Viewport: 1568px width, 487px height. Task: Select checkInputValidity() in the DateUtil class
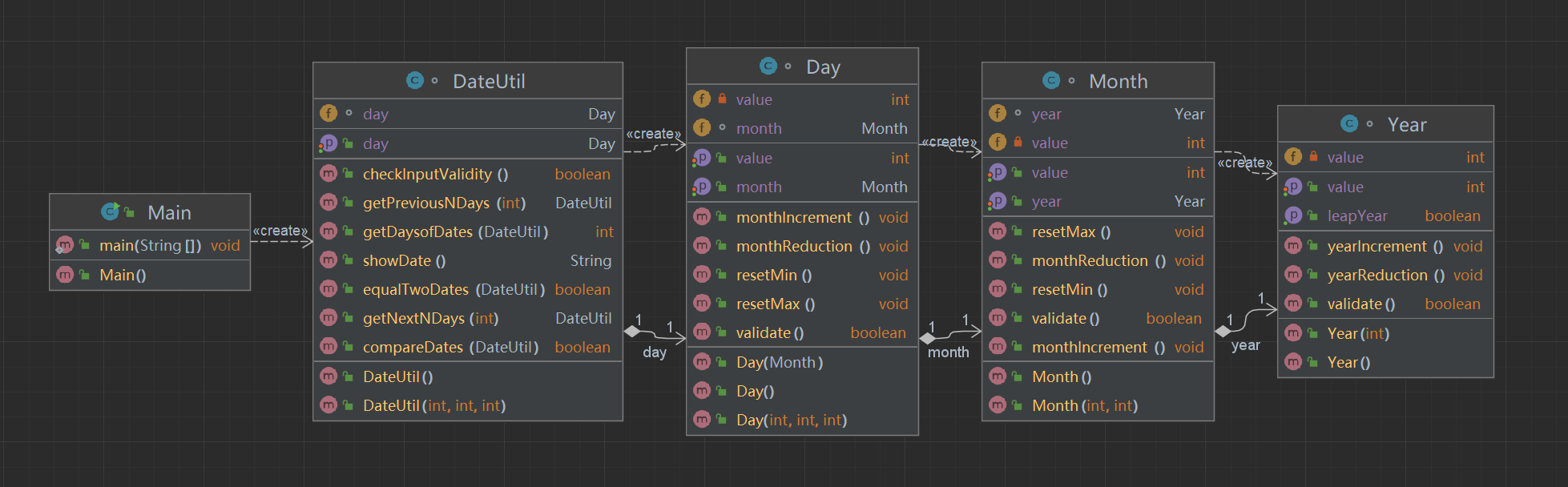click(x=435, y=174)
